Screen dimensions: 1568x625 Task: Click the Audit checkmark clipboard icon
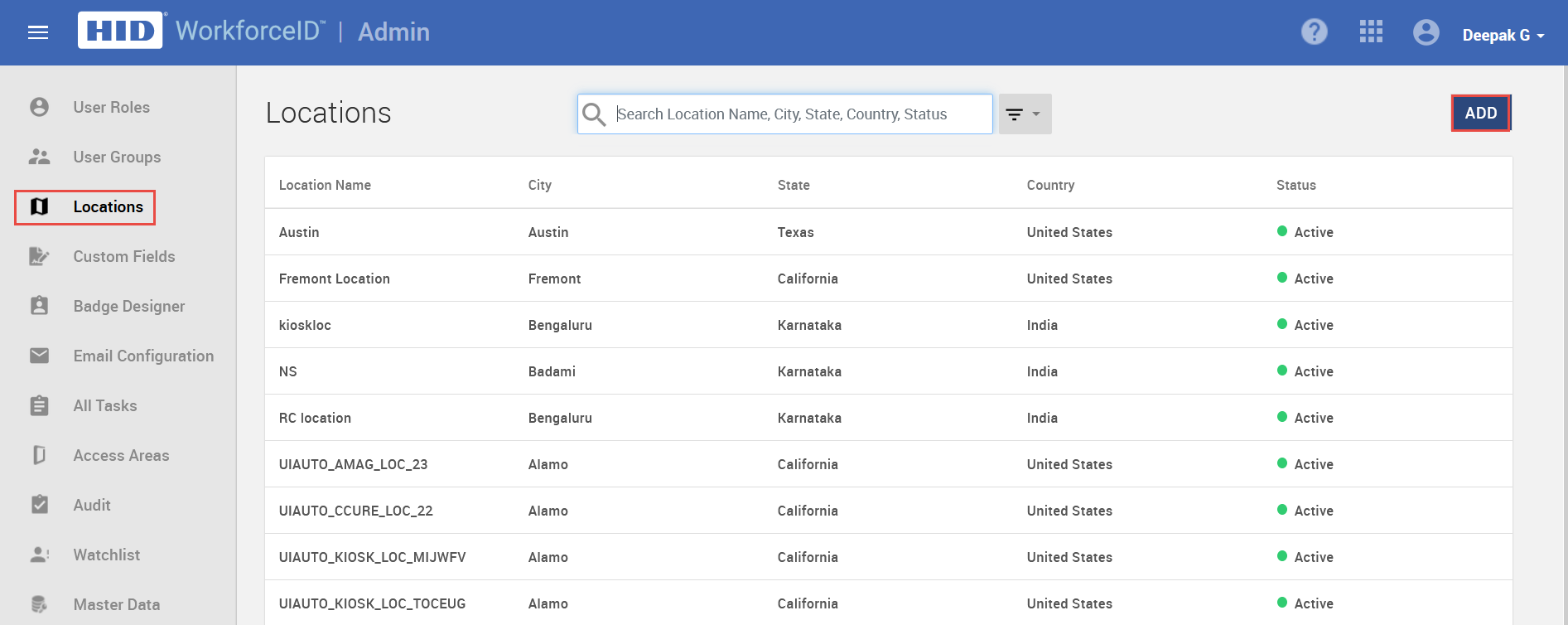click(x=39, y=505)
